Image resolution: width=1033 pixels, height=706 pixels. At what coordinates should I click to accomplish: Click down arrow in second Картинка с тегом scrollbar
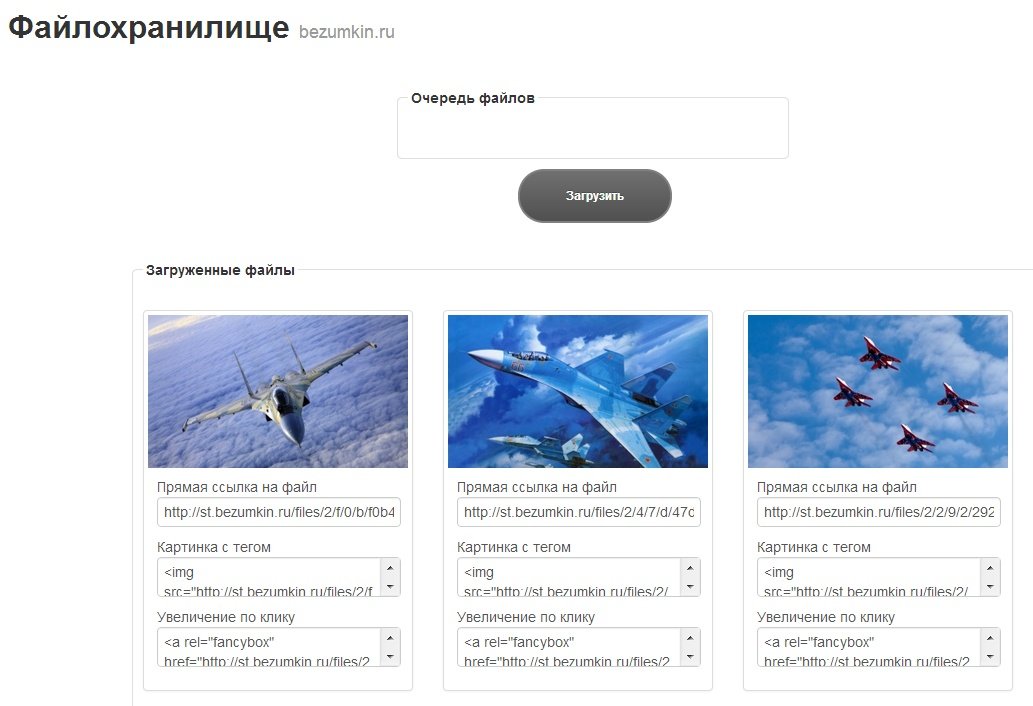[690, 587]
